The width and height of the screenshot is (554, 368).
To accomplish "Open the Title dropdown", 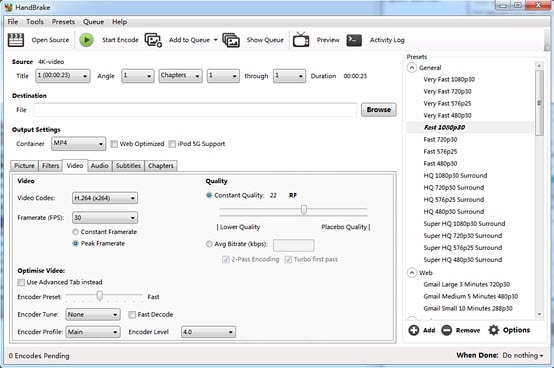I will click(x=63, y=76).
